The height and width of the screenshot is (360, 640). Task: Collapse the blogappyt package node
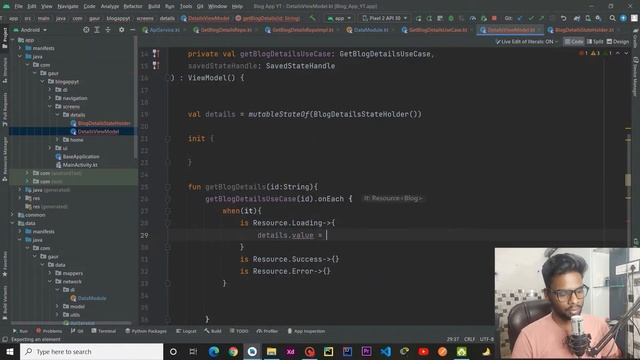pyautogui.click(x=42, y=82)
